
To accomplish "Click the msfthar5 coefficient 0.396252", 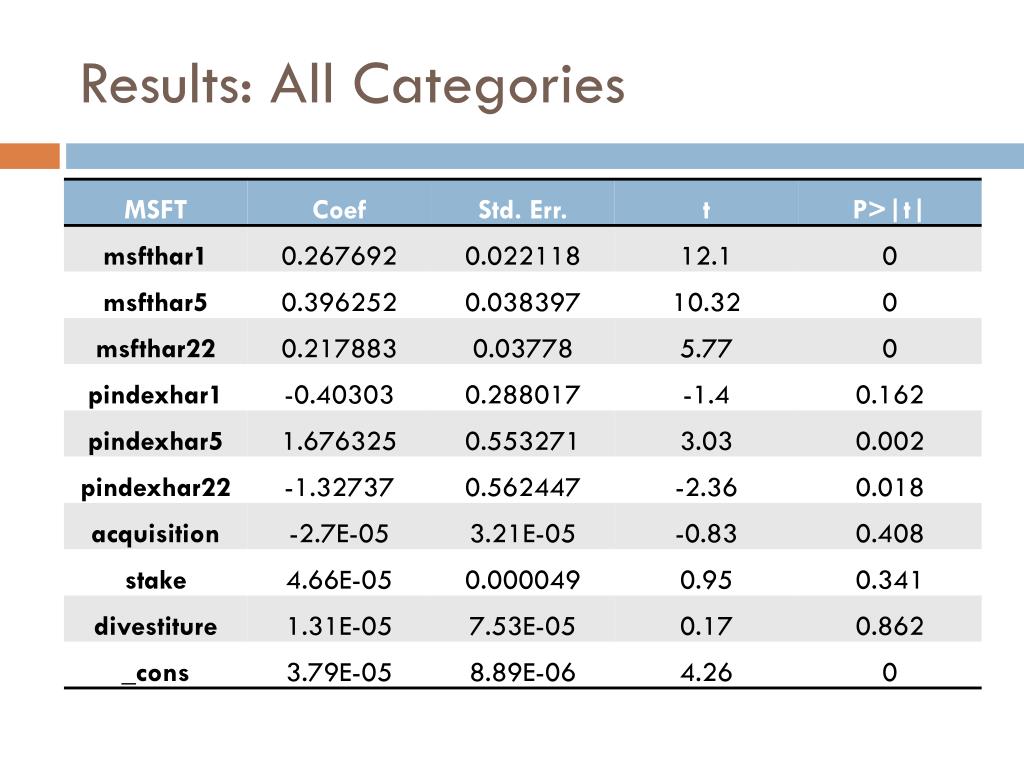I will [339, 302].
